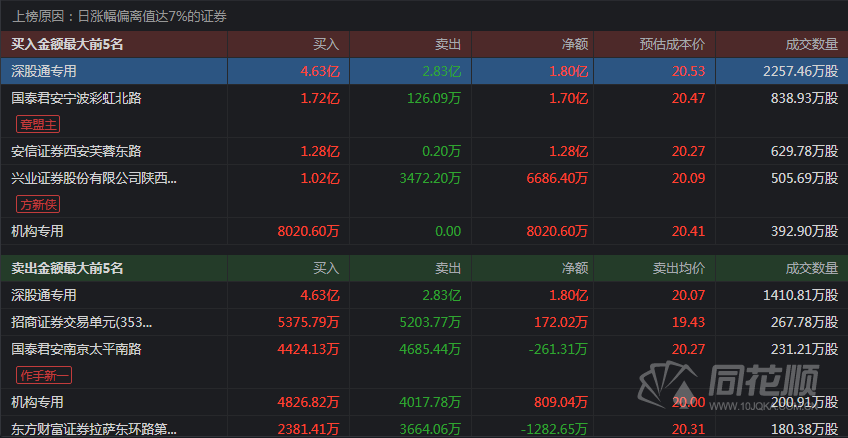Screen dimensions: 848x438
Task: Click the 3472.20万 sell amount
Action: coord(430,178)
